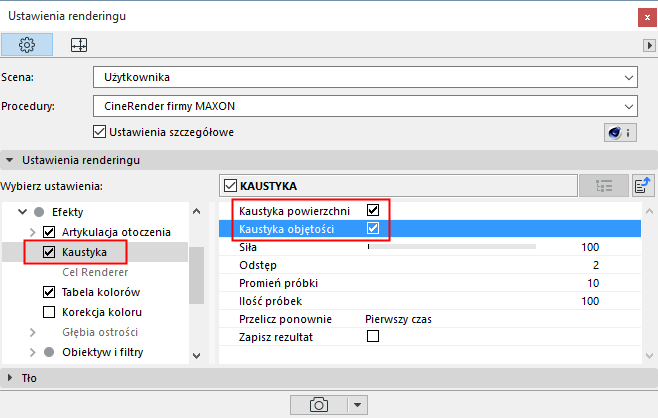658x418 pixels.
Task: Click the CineRender info button
Action: coord(620,133)
